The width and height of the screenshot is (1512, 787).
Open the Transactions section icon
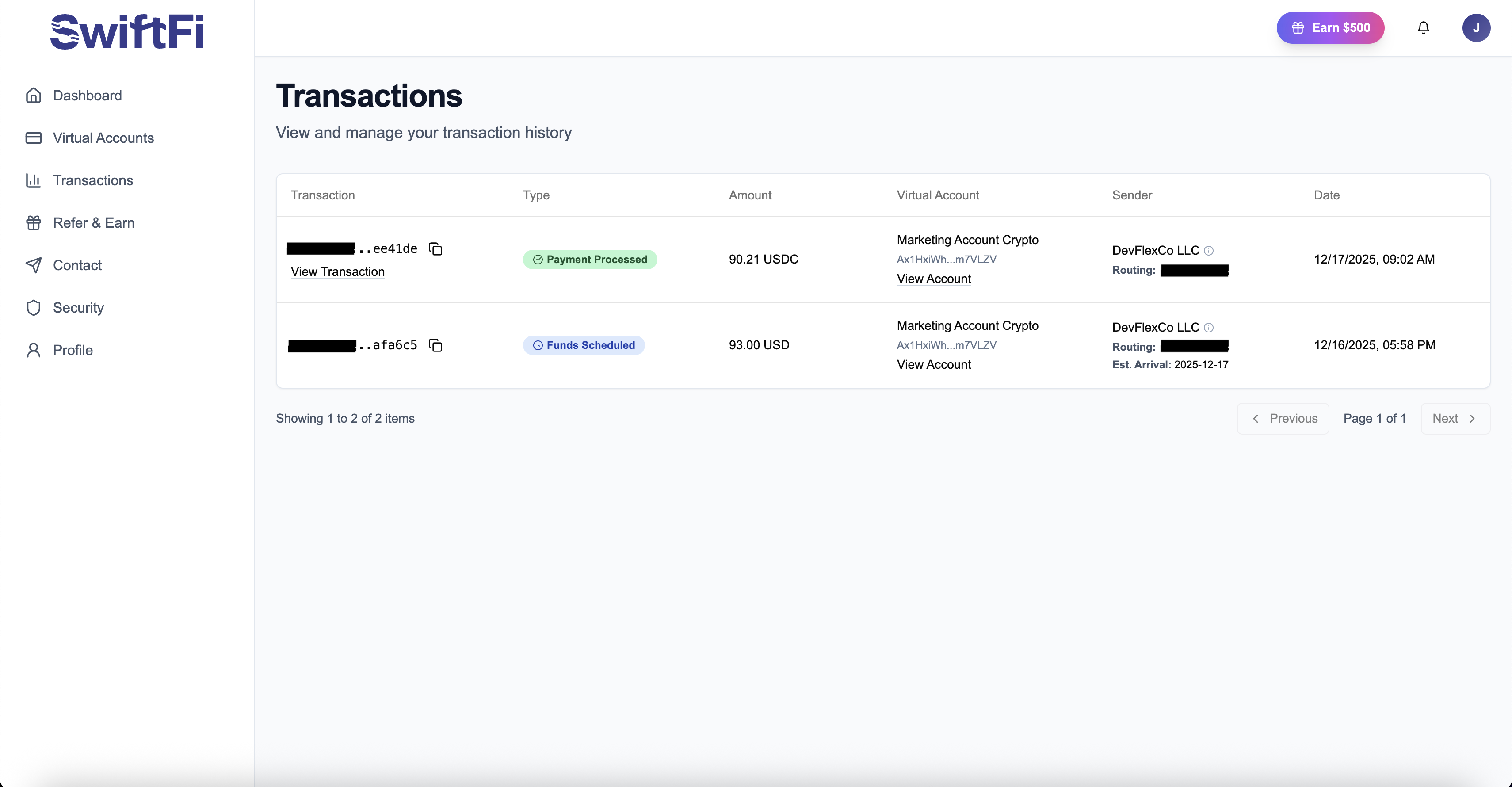pyautogui.click(x=34, y=180)
